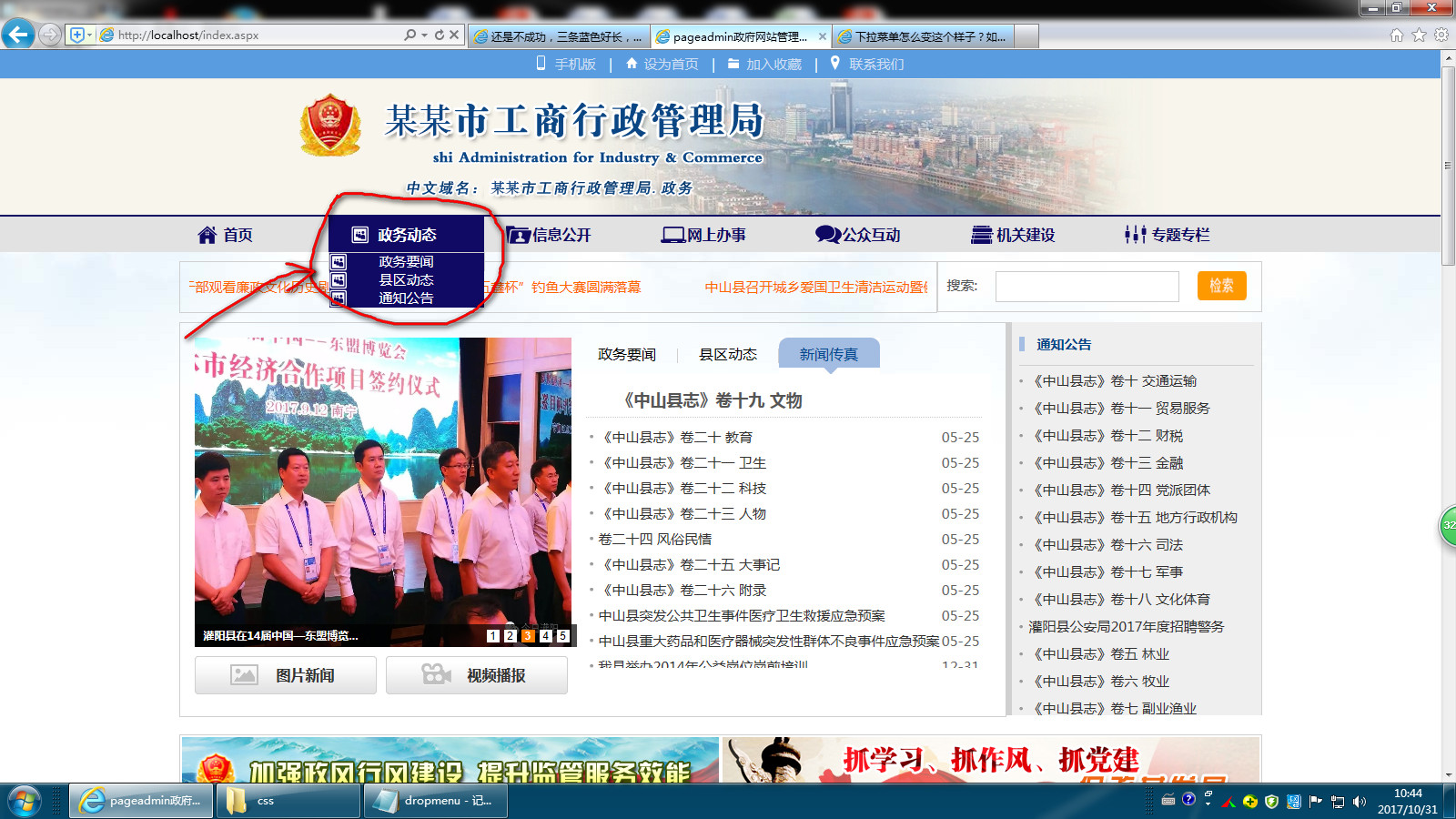Screen dimensions: 1456x819
Task: Switch to 政务要闻 news tab
Action: pos(627,354)
